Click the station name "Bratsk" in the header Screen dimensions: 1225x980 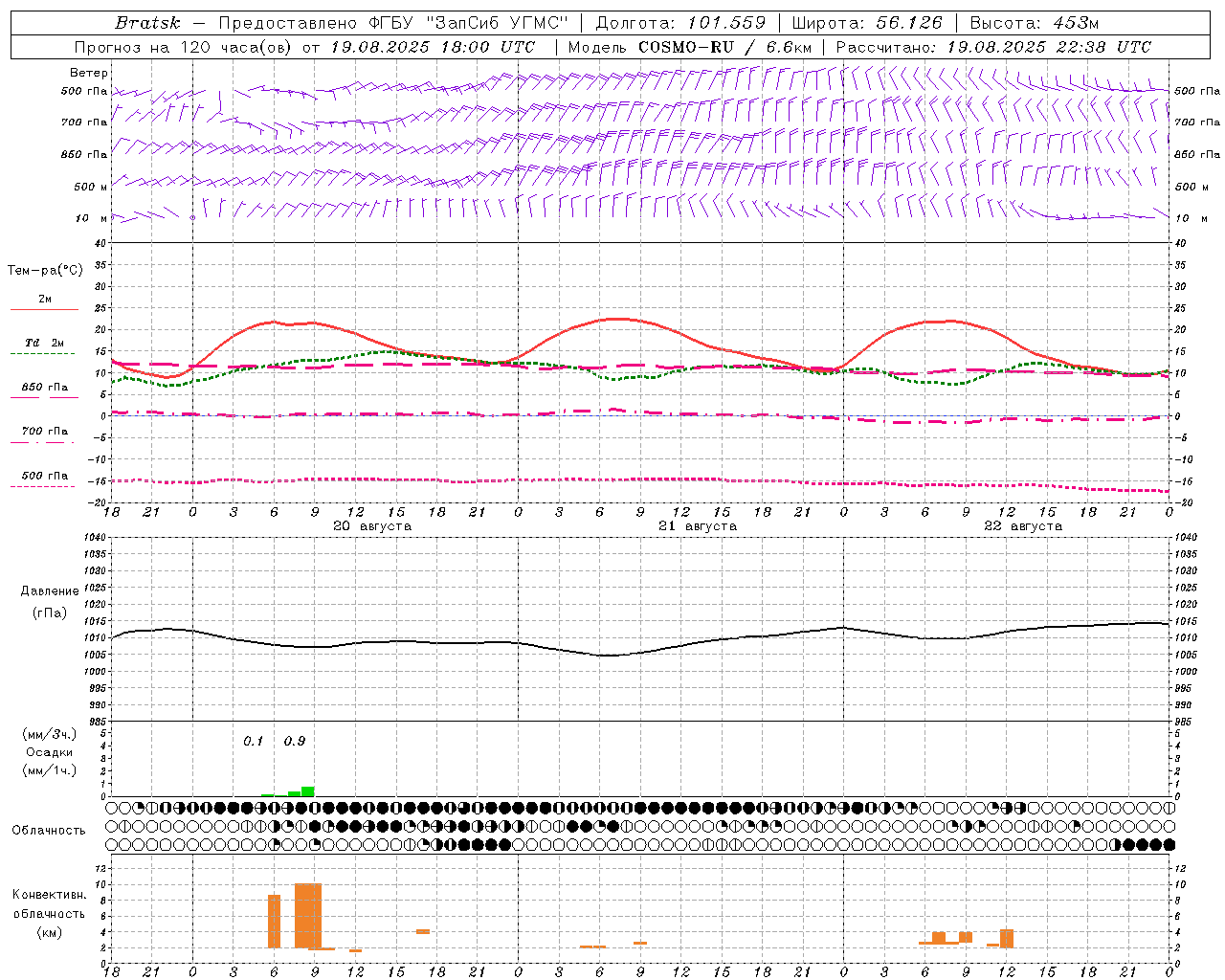click(147, 23)
